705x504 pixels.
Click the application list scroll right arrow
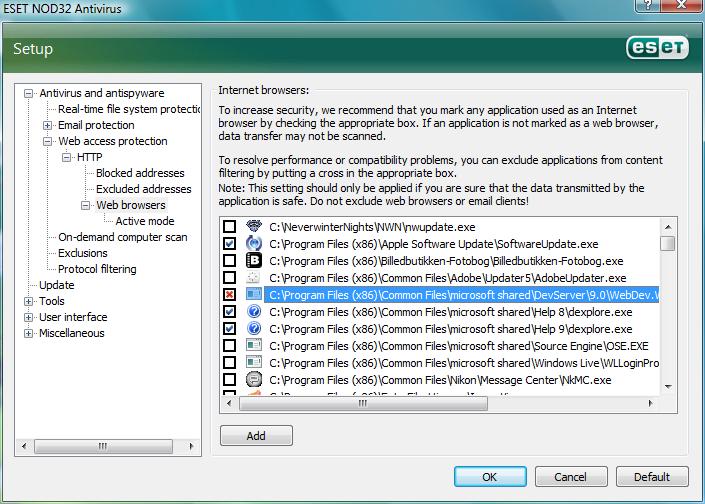pyautogui.click(x=651, y=403)
